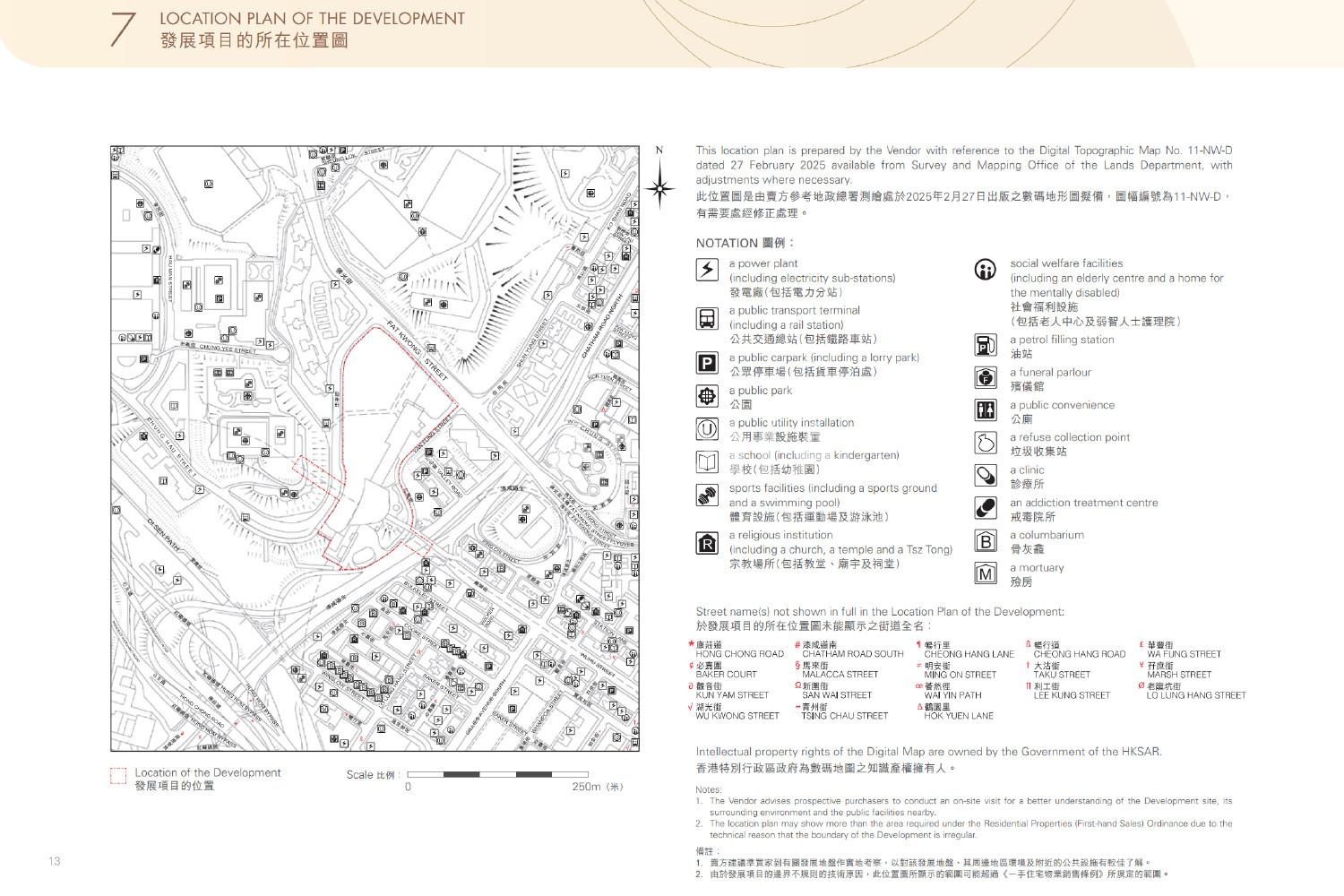This screenshot has height=896, width=1344.
Task: Click 'WU KWONG STREET' street name entry
Action: pyautogui.click(x=737, y=716)
